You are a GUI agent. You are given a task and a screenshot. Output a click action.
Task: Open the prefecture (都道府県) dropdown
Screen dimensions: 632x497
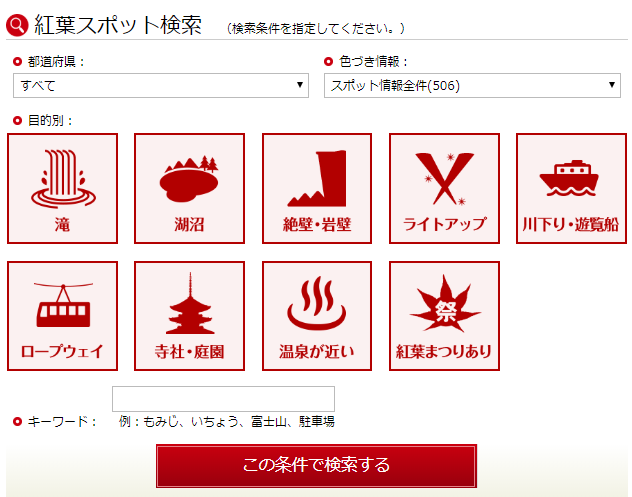[161, 85]
